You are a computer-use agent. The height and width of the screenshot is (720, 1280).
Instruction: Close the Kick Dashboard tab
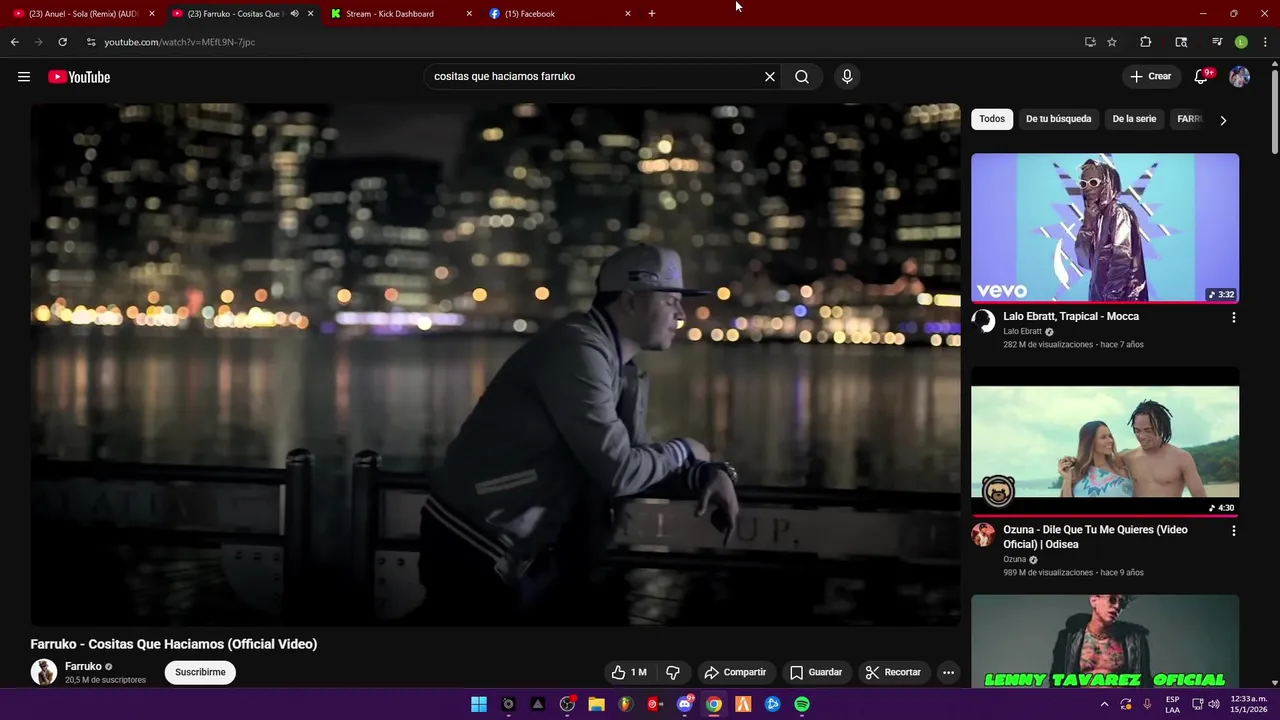(469, 14)
